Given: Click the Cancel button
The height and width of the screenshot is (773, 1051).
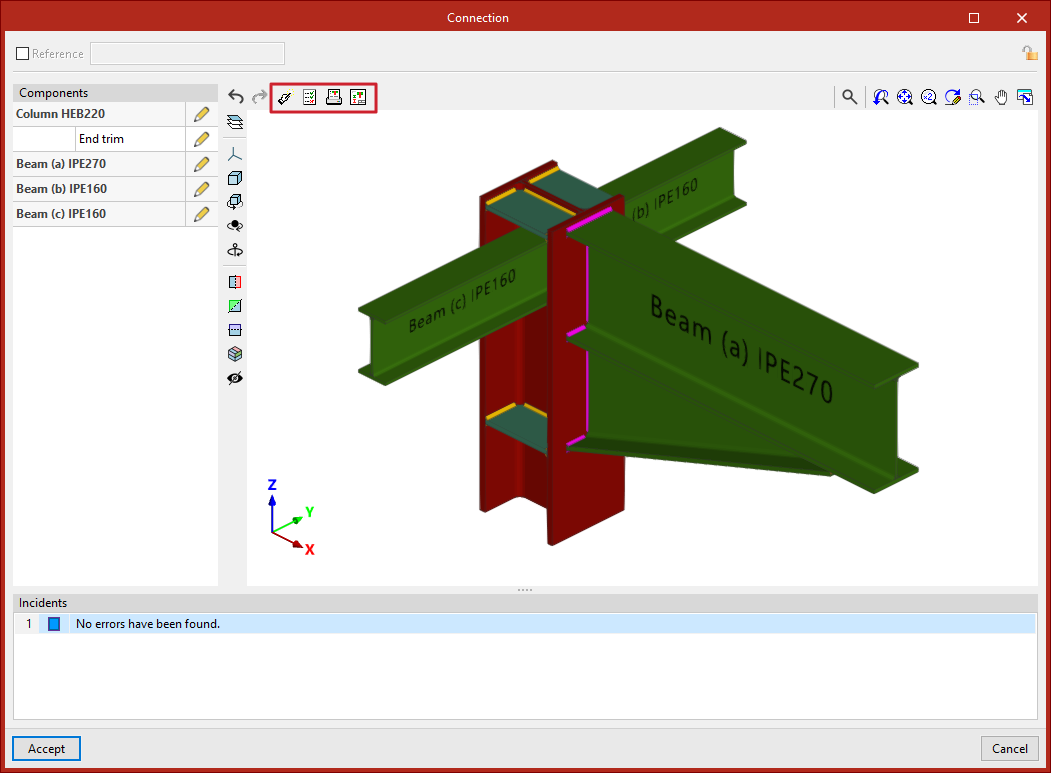Looking at the screenshot, I should [1009, 748].
